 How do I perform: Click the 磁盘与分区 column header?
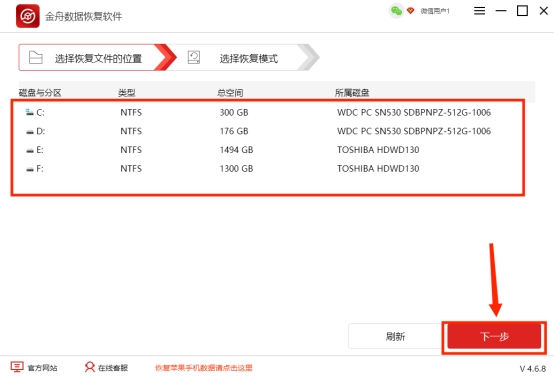[40, 93]
